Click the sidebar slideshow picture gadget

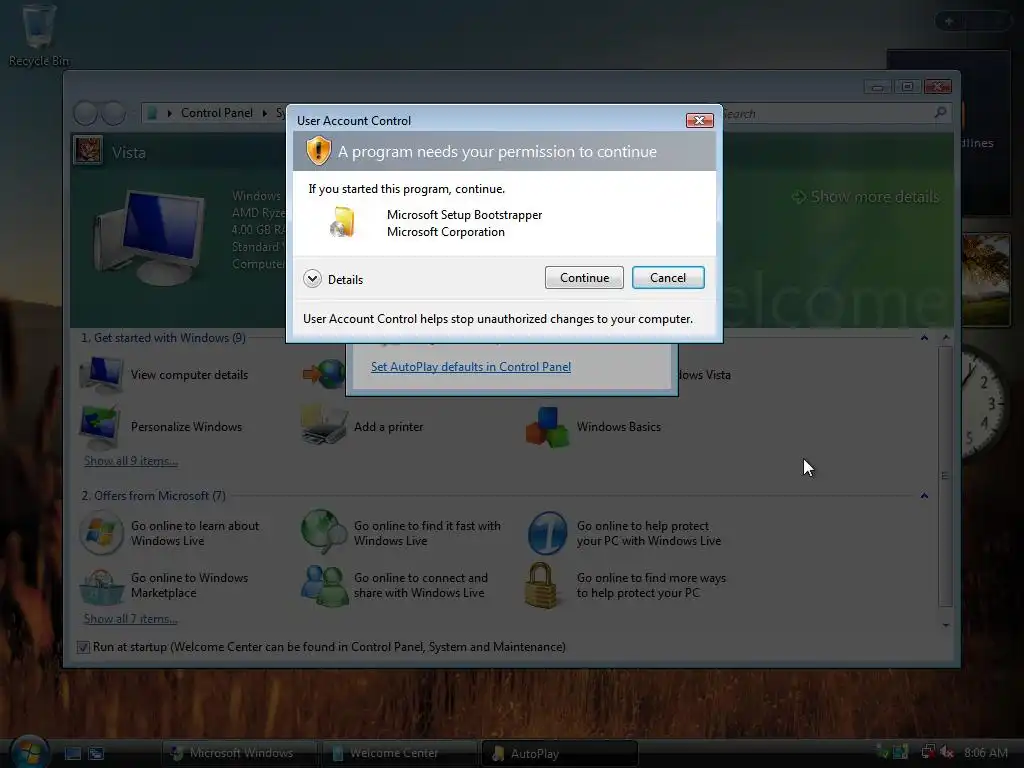986,280
